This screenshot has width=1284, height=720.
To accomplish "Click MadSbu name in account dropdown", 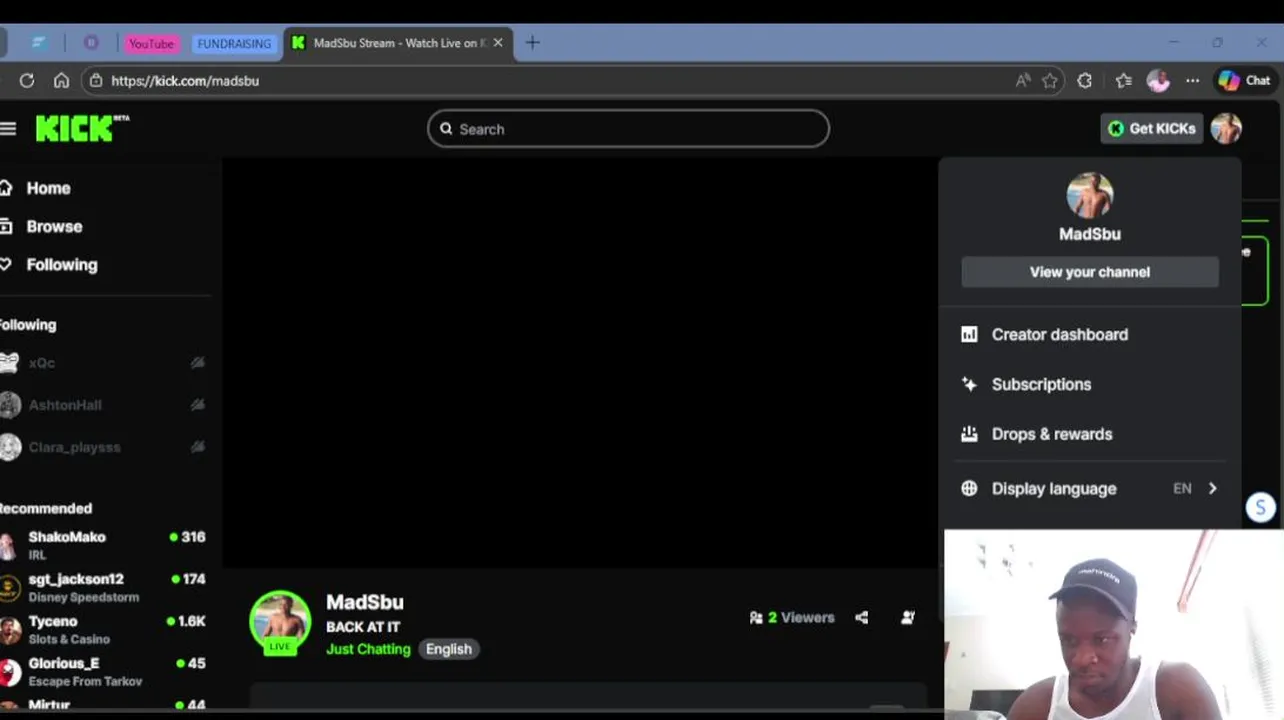I will pos(1090,234).
